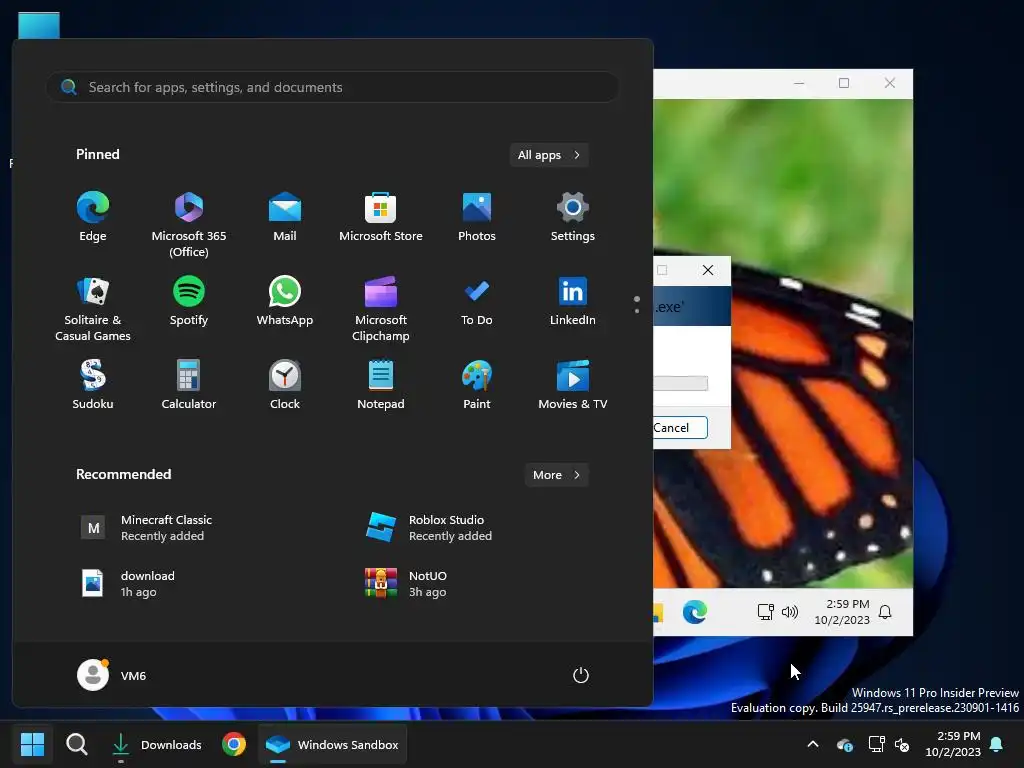The width and height of the screenshot is (1024, 768).
Task: Switch to Windows Sandbox taskbar item
Action: (x=332, y=744)
